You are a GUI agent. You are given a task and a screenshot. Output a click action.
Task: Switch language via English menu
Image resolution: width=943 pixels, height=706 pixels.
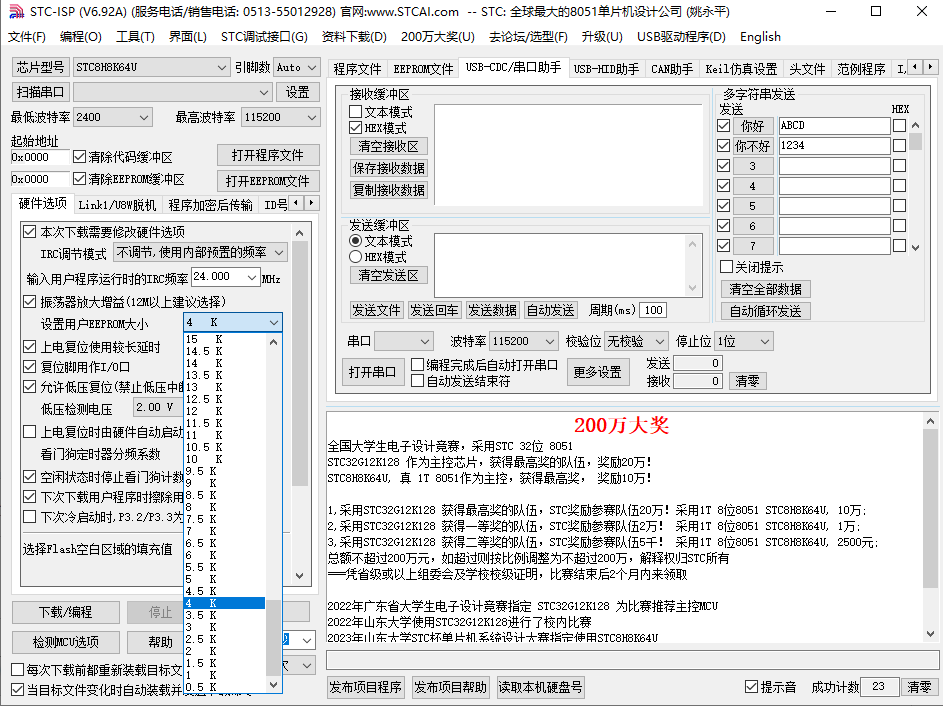click(x=760, y=37)
